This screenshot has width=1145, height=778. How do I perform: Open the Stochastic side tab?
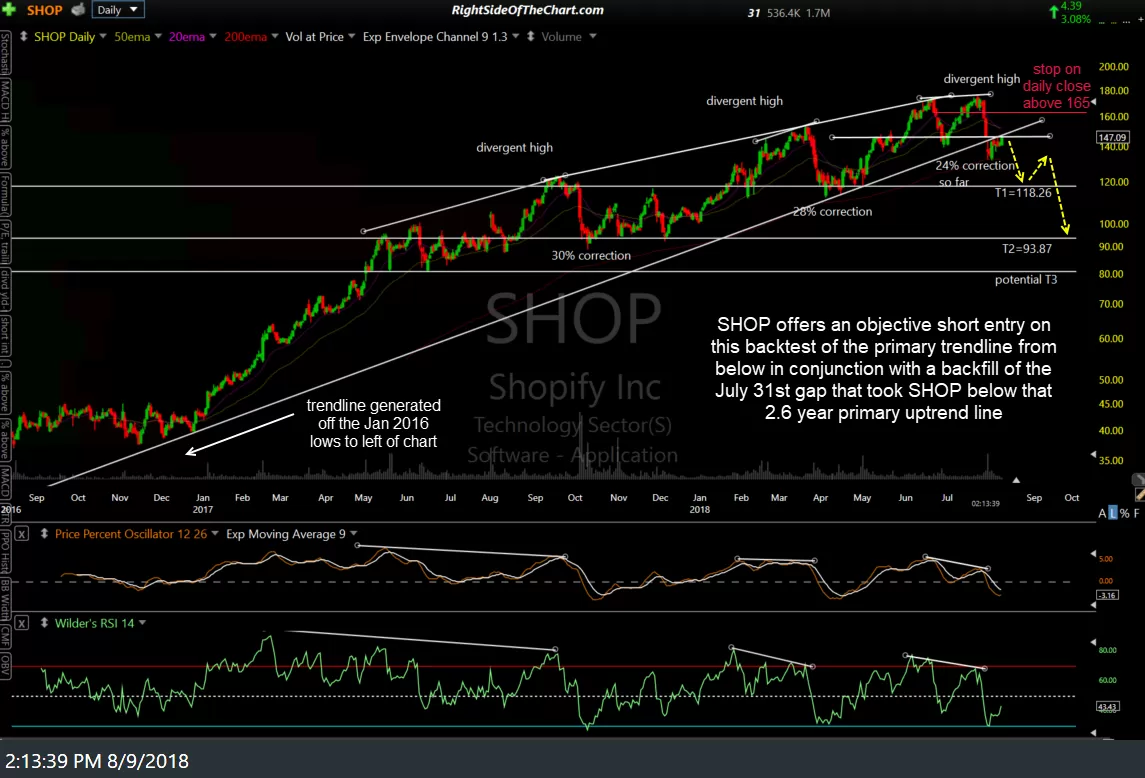[x=5, y=53]
